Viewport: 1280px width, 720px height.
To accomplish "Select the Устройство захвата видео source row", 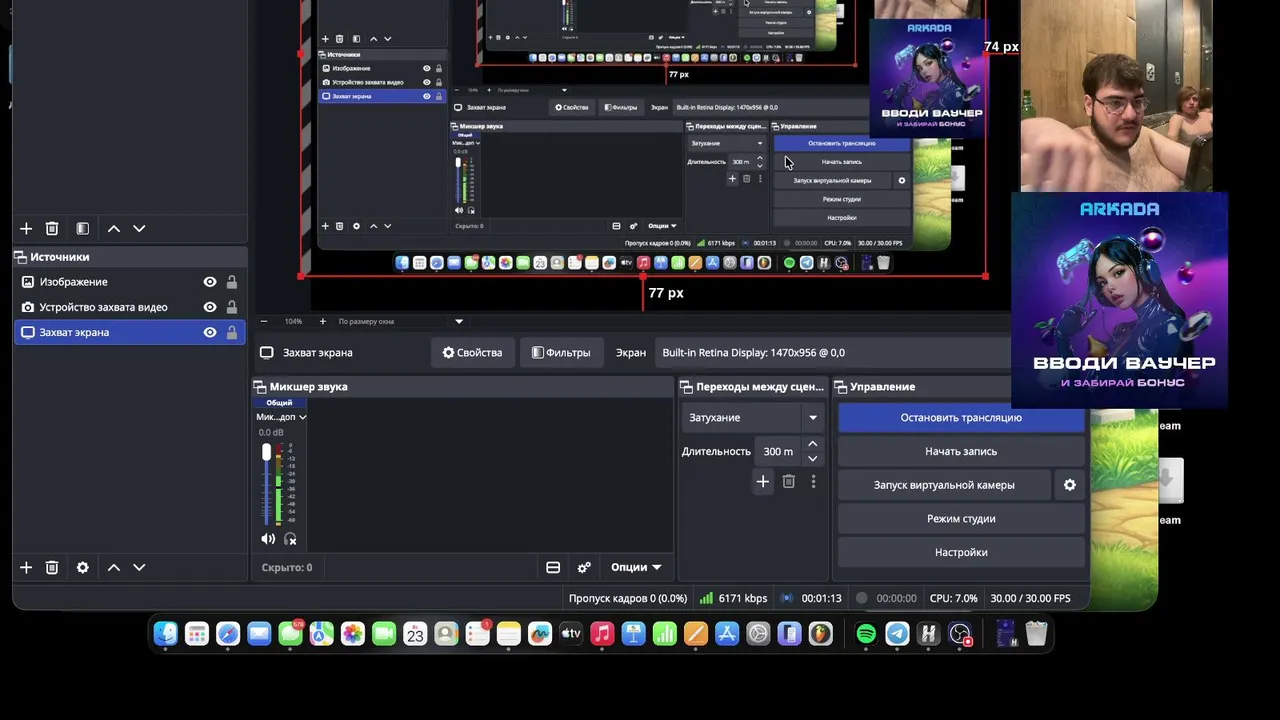I will [x=129, y=307].
